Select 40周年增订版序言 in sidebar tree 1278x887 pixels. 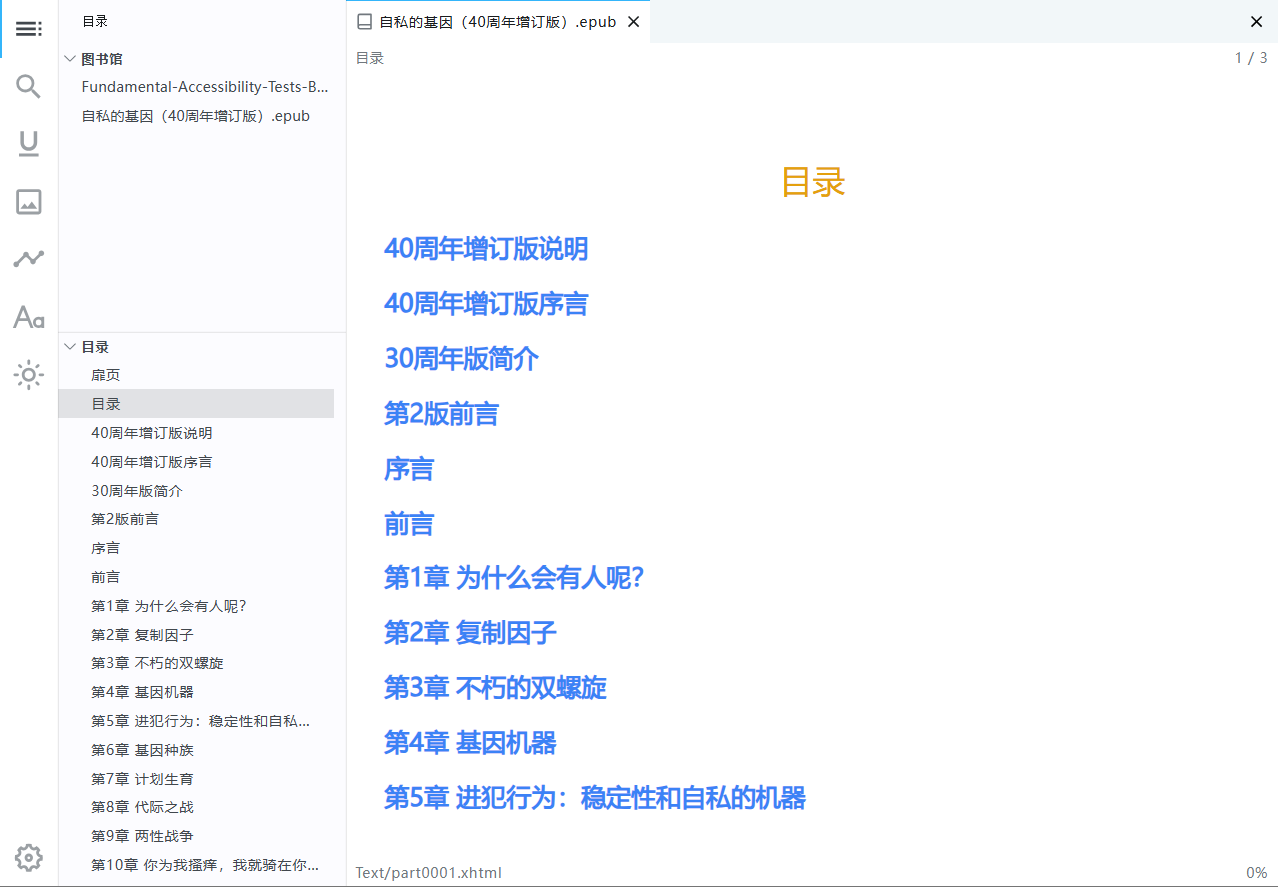(x=196, y=462)
